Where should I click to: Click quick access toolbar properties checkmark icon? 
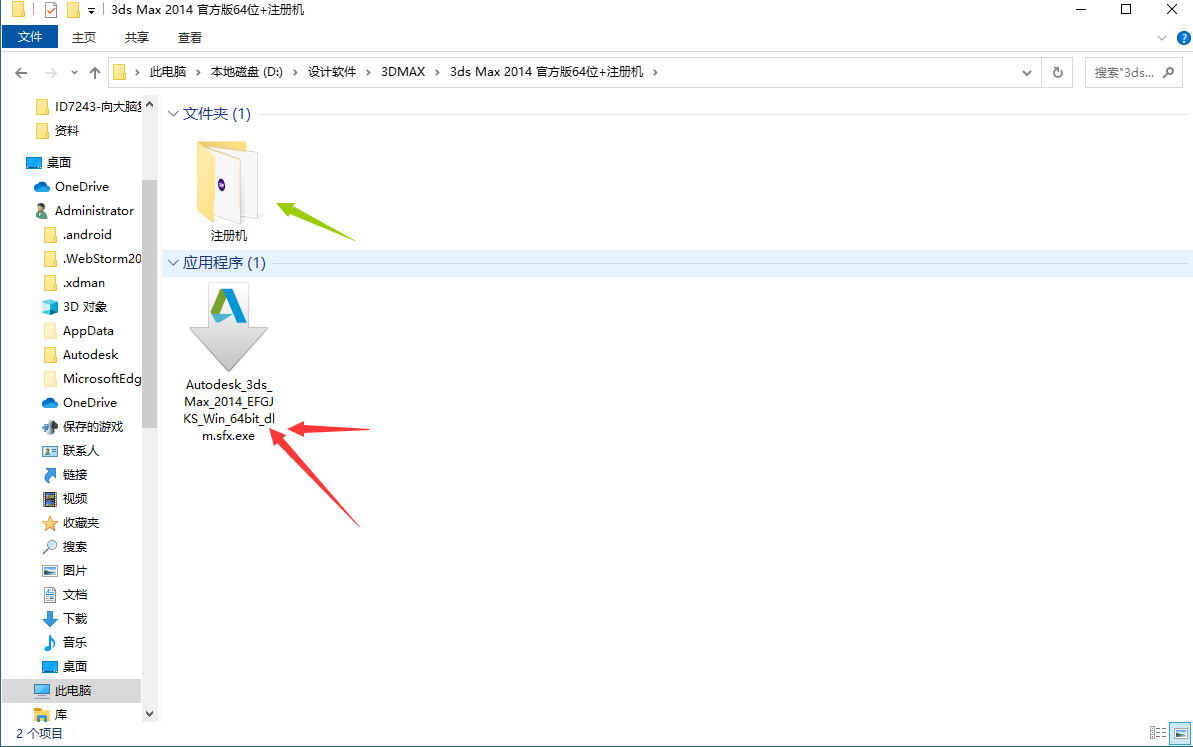point(50,10)
